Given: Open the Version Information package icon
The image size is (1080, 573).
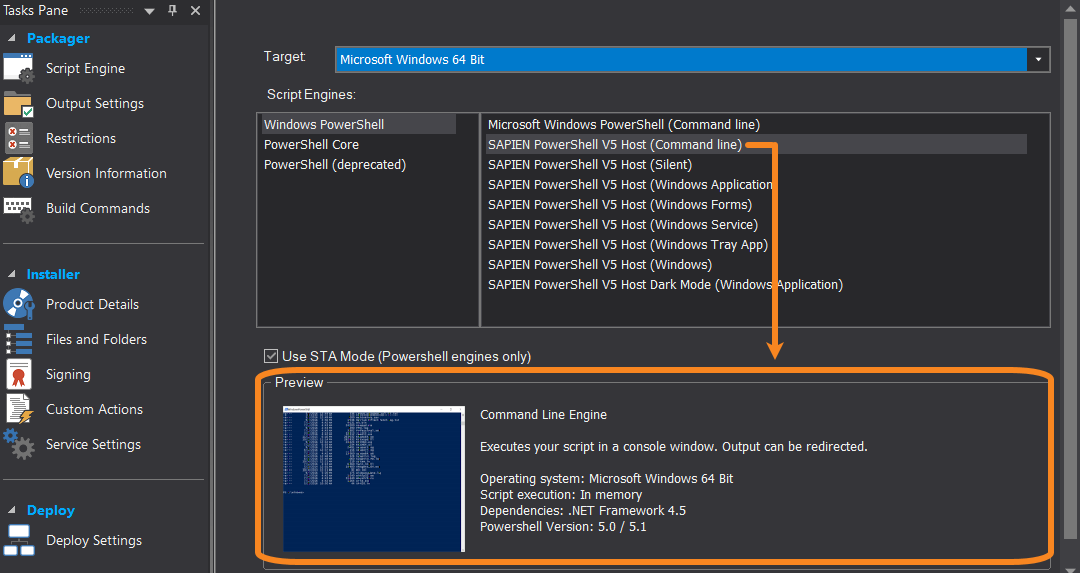Looking at the screenshot, I should click(x=19, y=173).
